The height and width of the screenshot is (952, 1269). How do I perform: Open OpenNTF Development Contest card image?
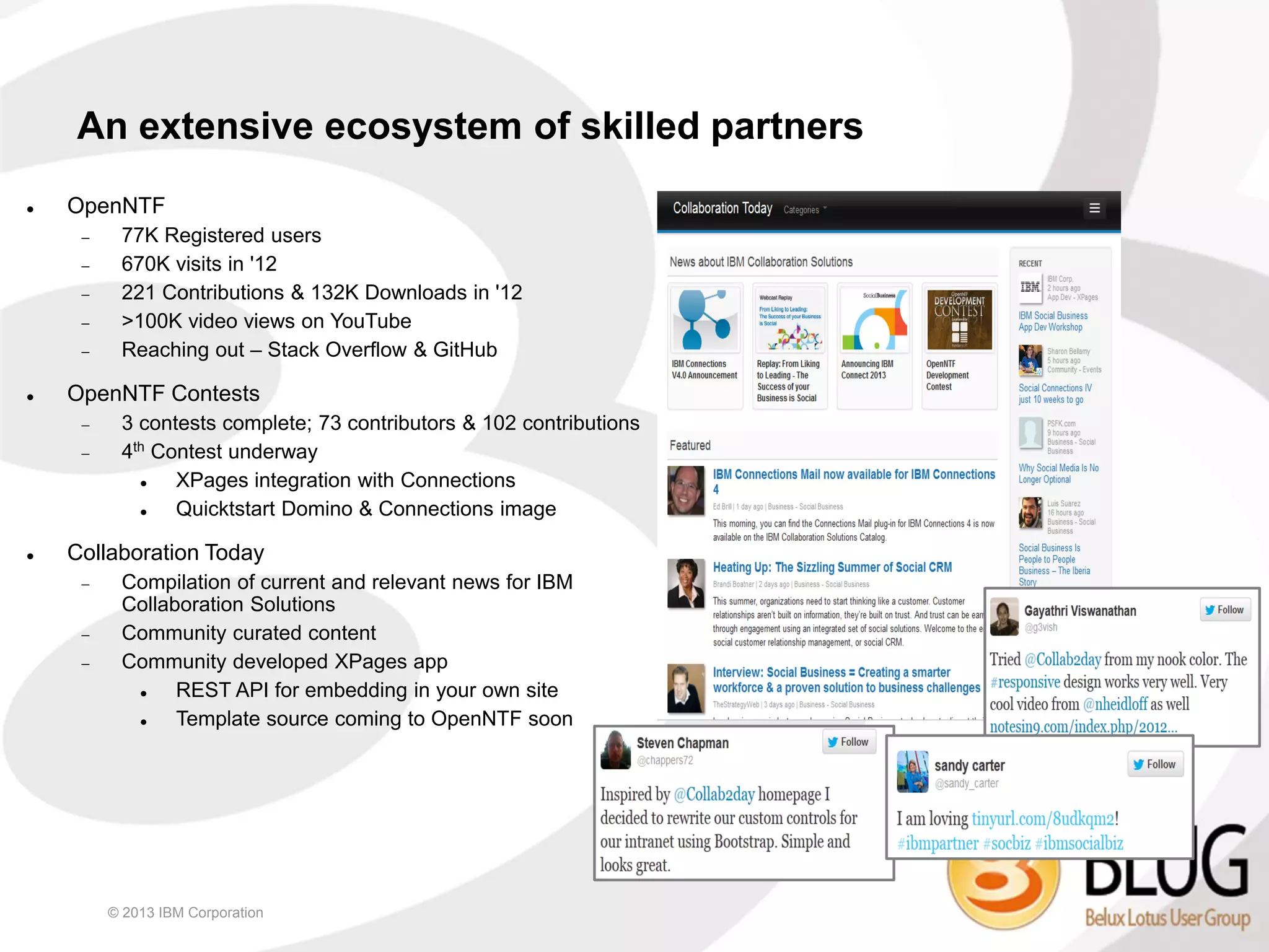tap(959, 319)
